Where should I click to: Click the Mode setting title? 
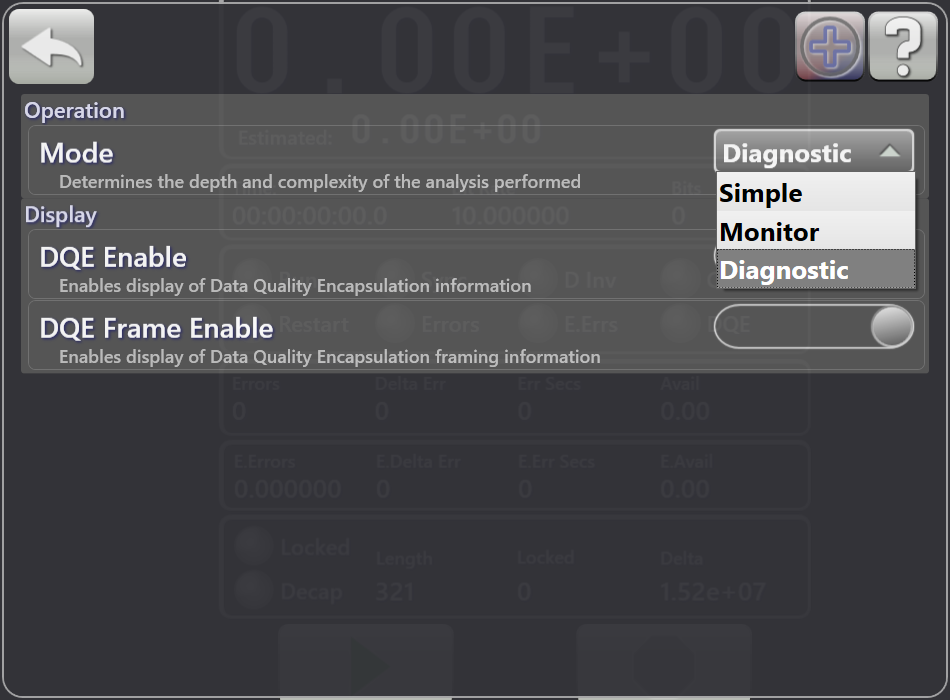pos(77,153)
